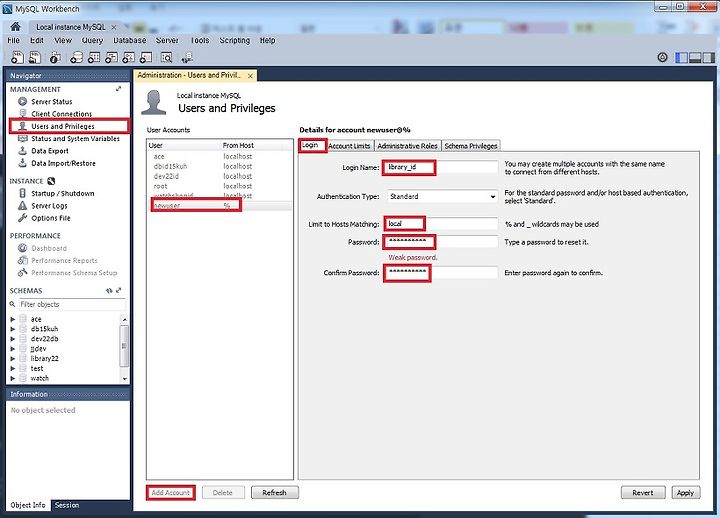Screen dimensions: 720x518
Task: Refresh the SCHEMAS list with the arrows icon
Action: point(109,291)
